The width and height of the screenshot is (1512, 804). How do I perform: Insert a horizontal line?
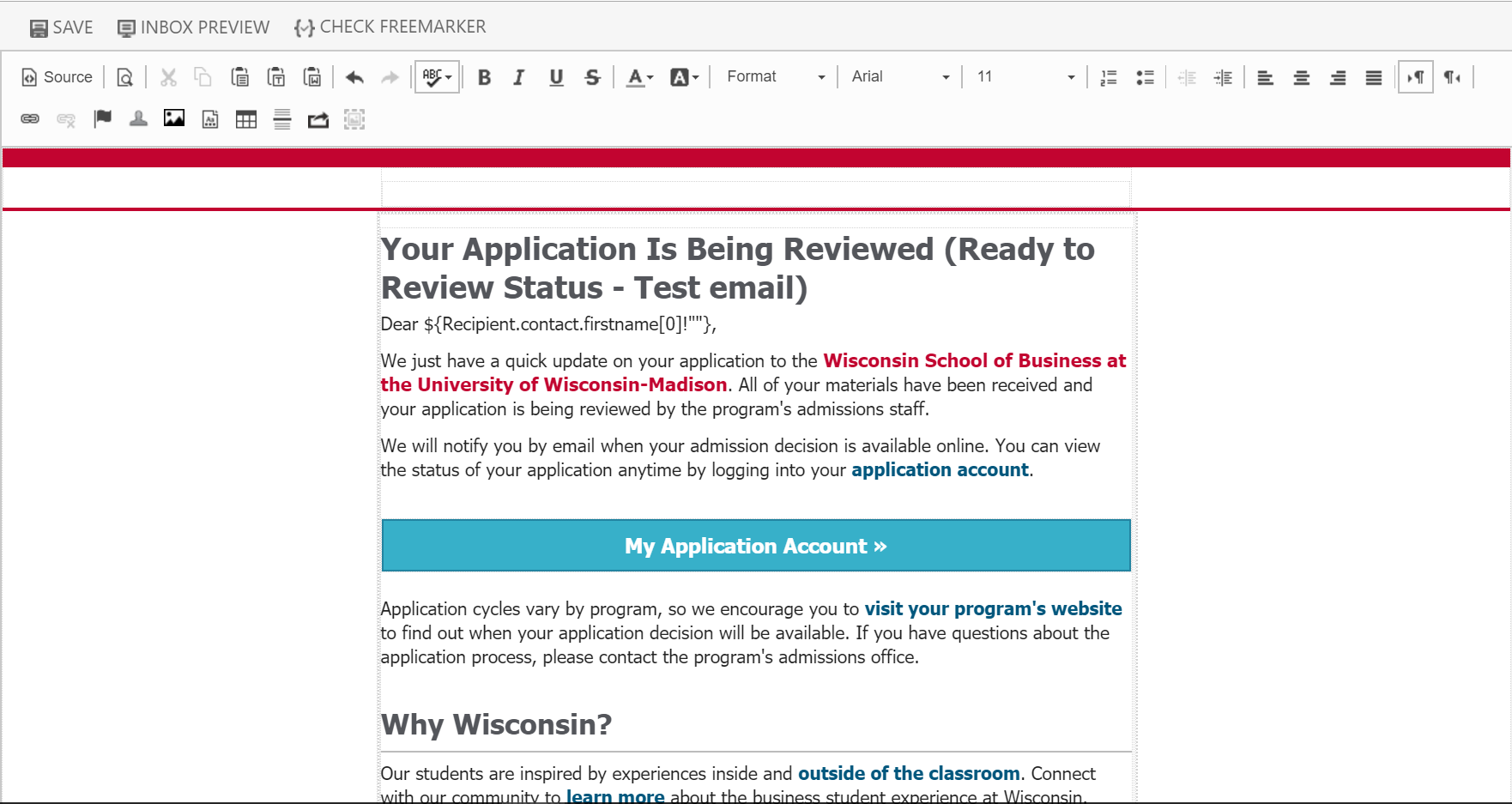[x=282, y=119]
